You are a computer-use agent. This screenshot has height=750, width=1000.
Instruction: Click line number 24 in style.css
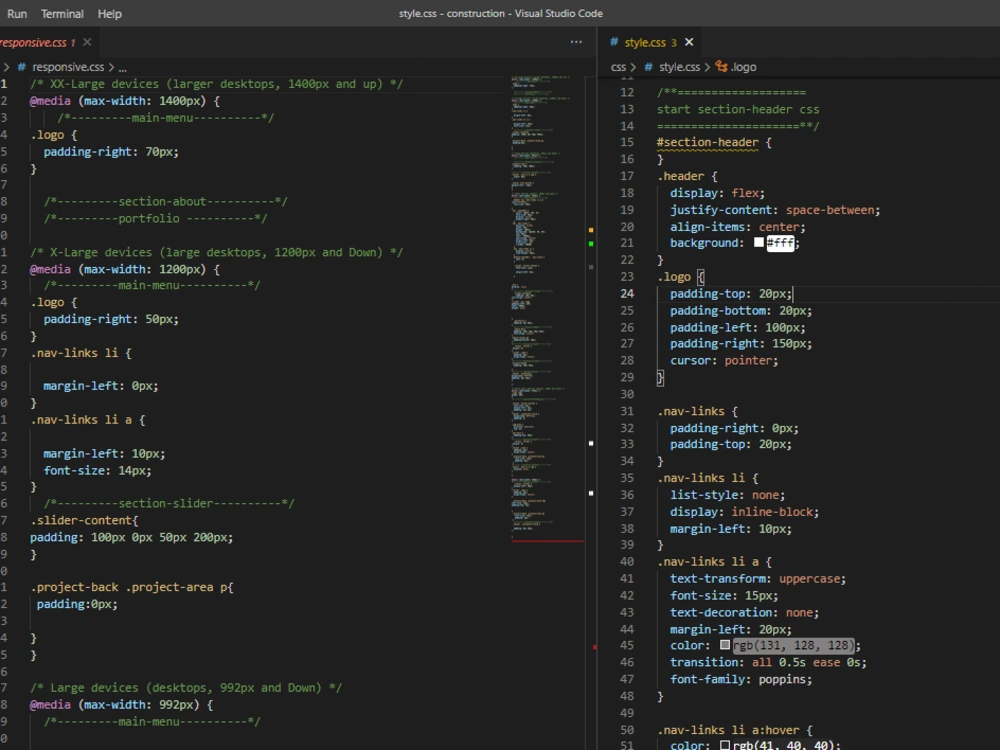[x=628, y=293]
